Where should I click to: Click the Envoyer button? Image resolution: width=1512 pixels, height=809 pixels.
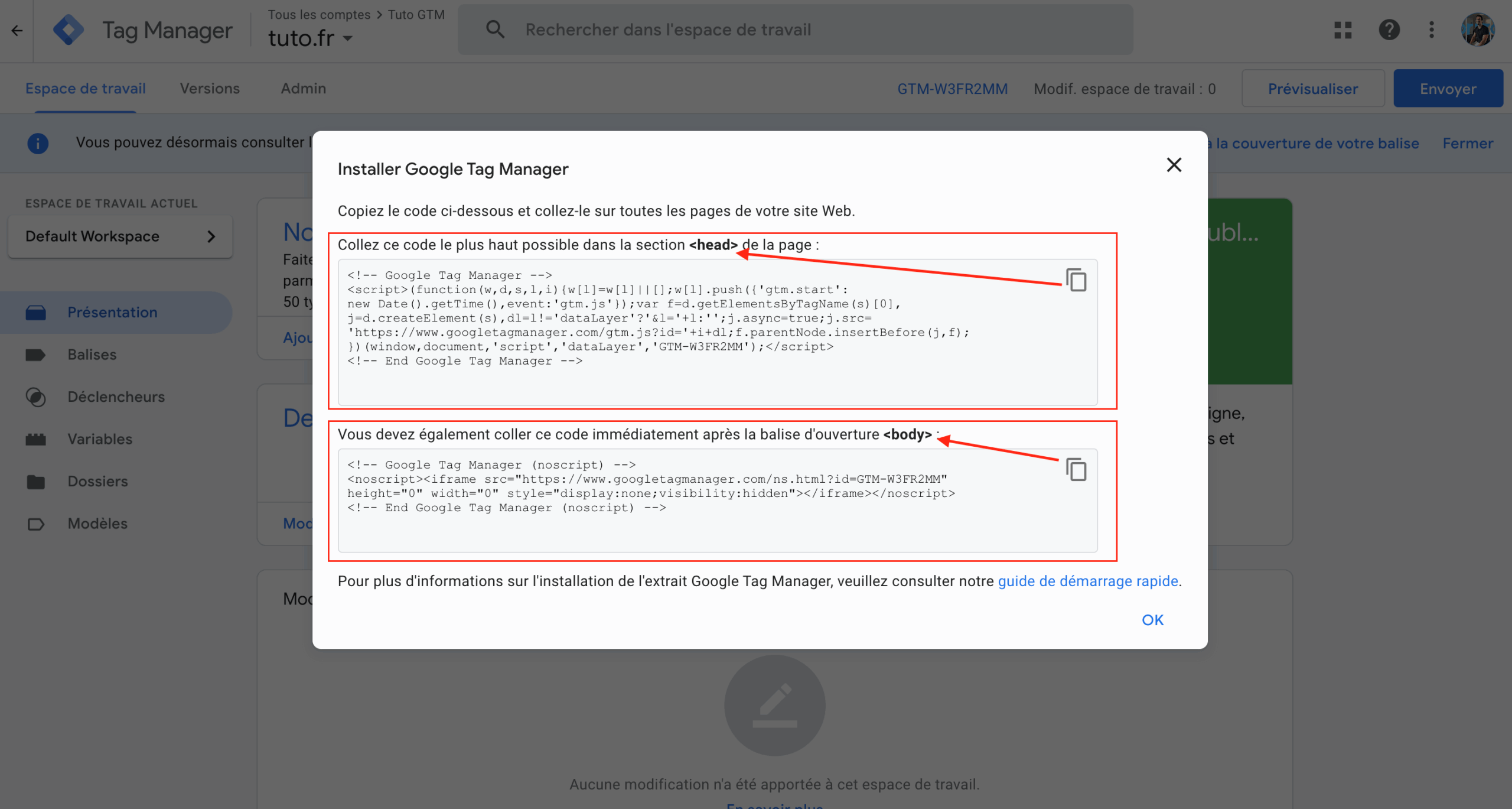[x=1448, y=89]
